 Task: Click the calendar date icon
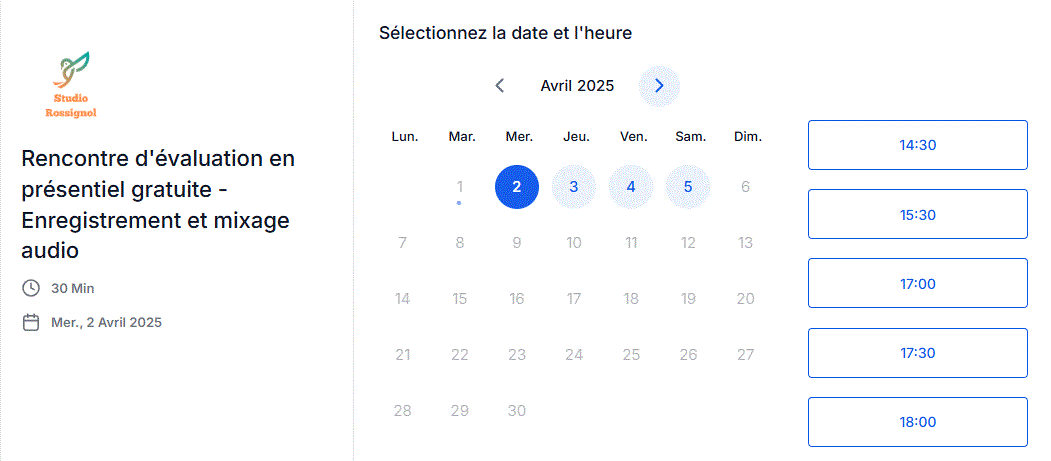[31, 322]
